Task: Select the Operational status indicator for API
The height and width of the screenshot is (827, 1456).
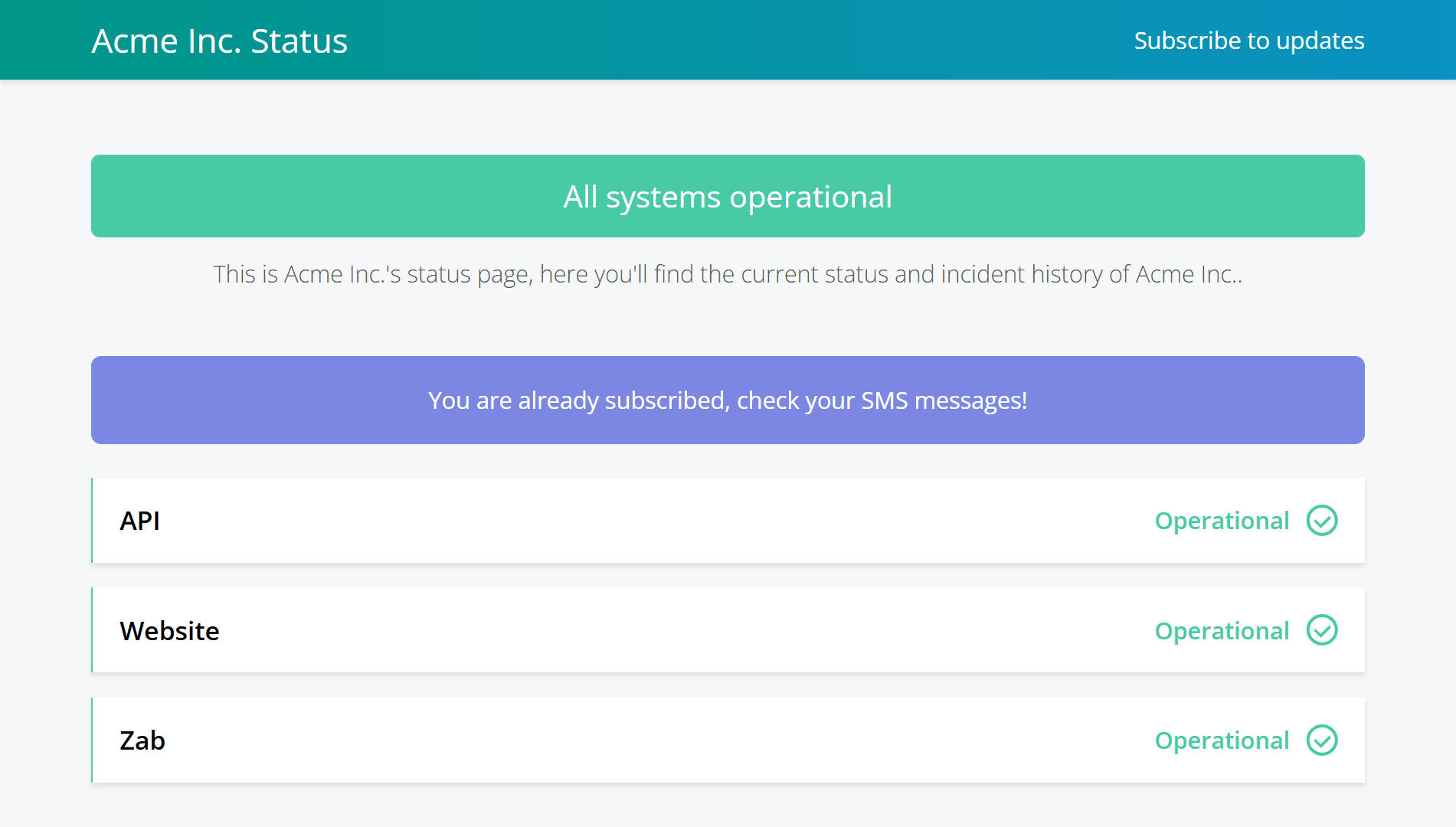Action: tap(1222, 521)
